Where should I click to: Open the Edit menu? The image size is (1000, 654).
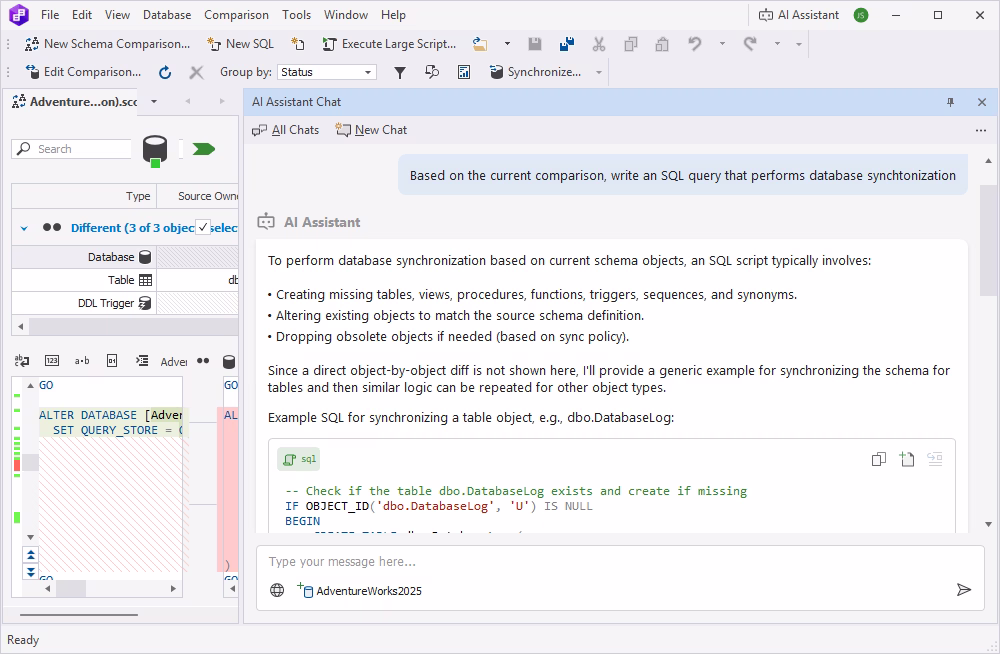point(82,15)
